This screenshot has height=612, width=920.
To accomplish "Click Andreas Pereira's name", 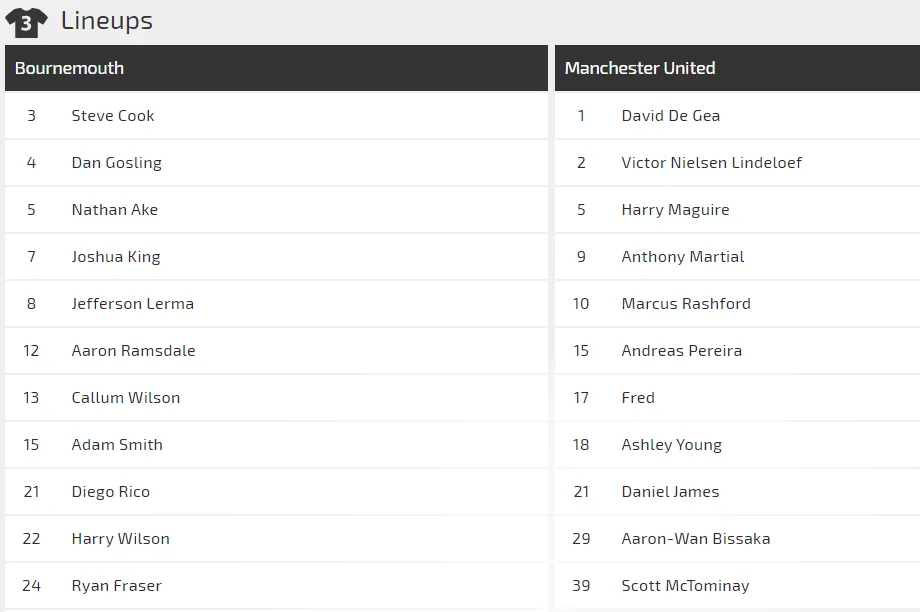I will coord(681,351).
